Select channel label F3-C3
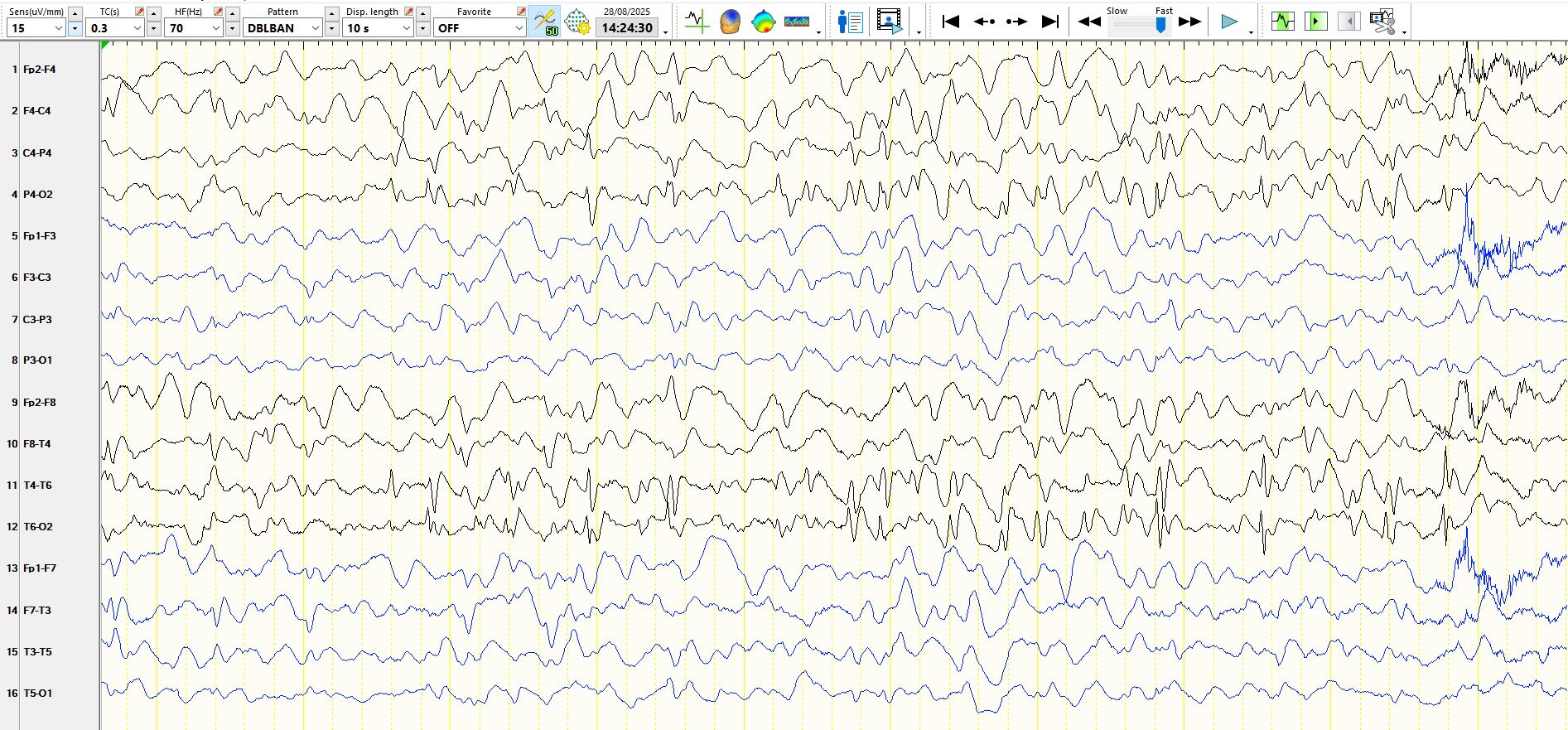The height and width of the screenshot is (730, 1568). click(36, 278)
